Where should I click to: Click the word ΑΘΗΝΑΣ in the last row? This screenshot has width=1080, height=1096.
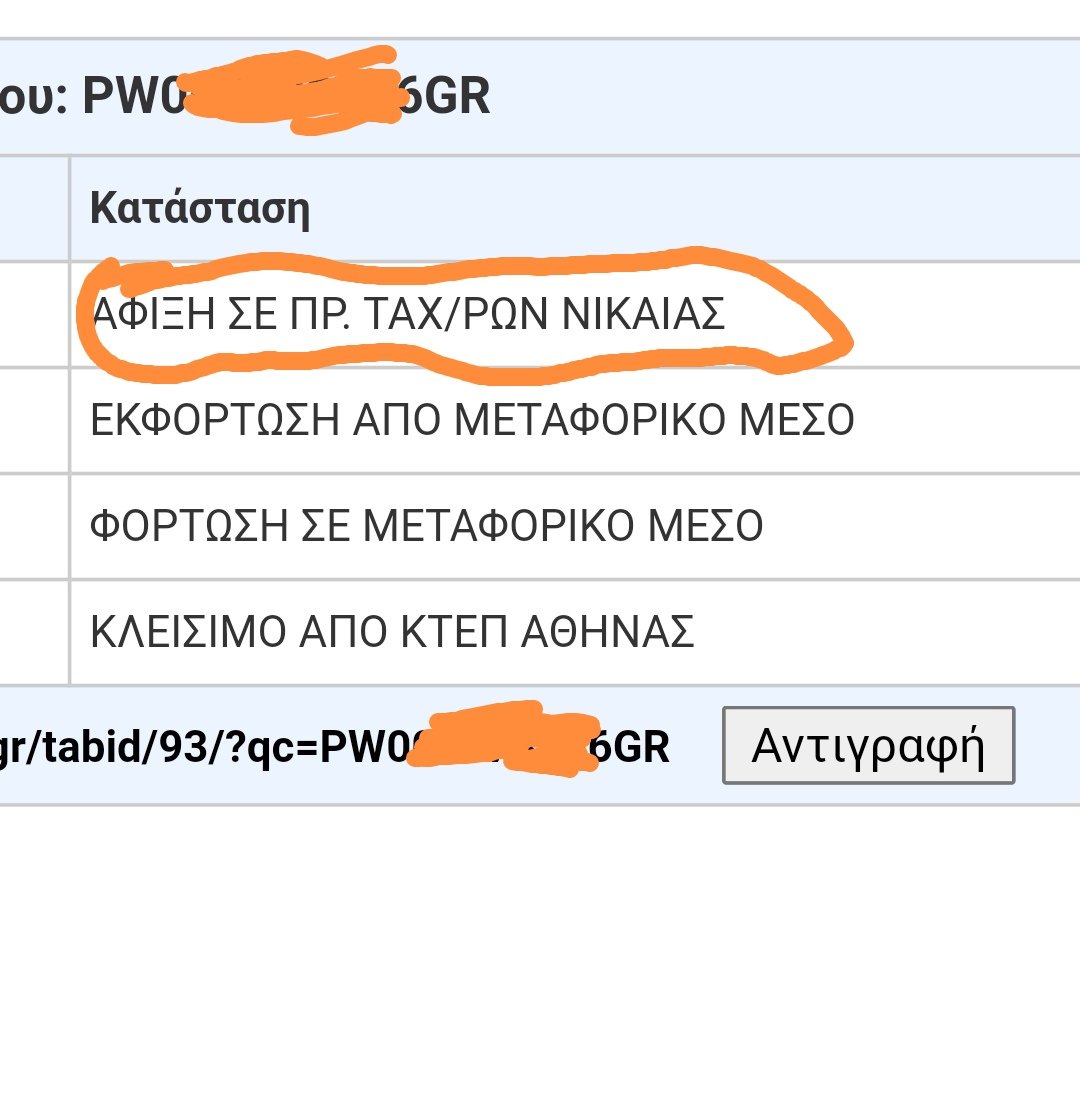tap(608, 631)
